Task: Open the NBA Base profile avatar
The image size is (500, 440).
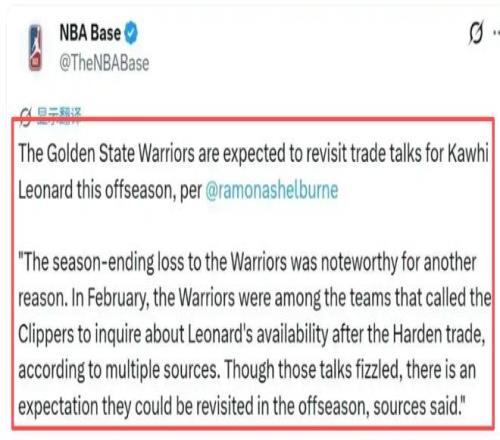Action: coord(35,48)
